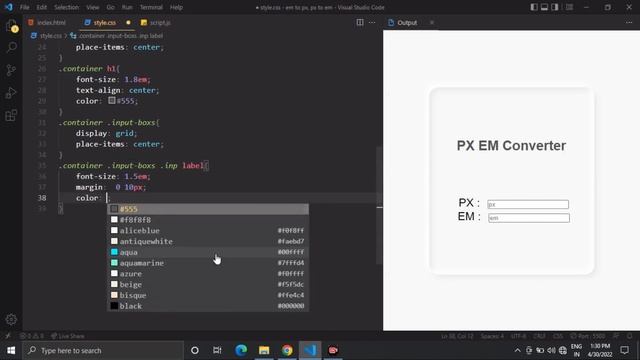Open the editor more actions menu
Screen dimensions: 640x360
coord(372,22)
